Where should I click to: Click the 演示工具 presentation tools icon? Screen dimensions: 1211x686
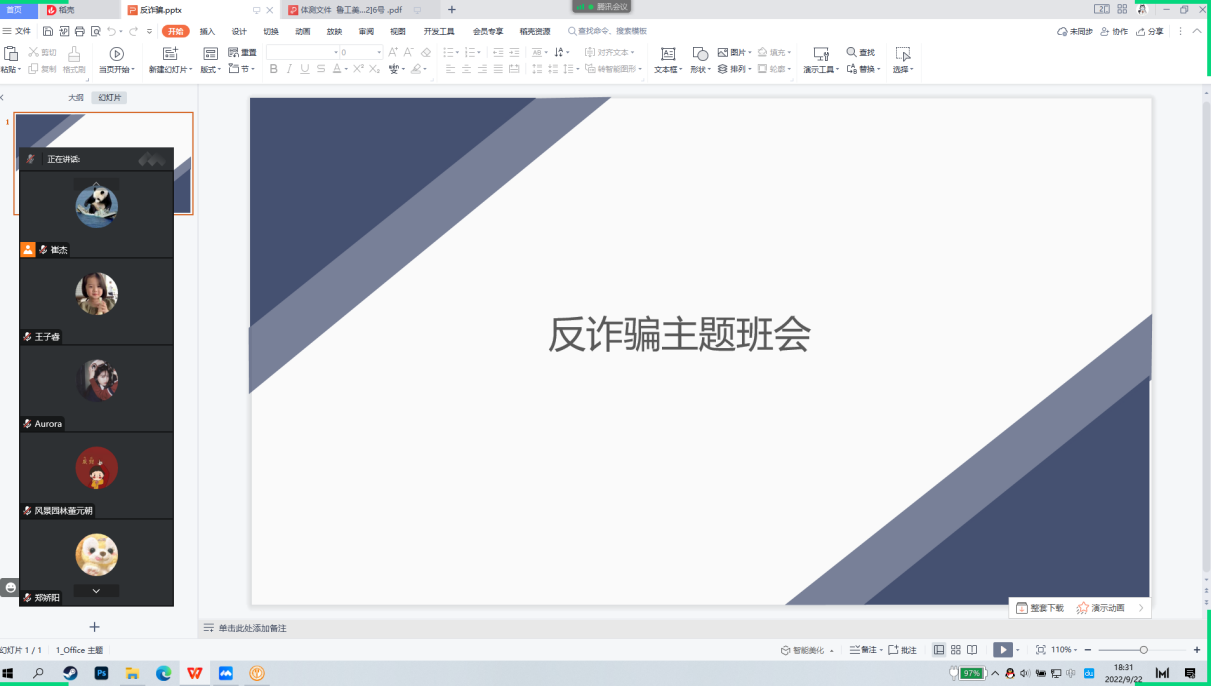820,54
